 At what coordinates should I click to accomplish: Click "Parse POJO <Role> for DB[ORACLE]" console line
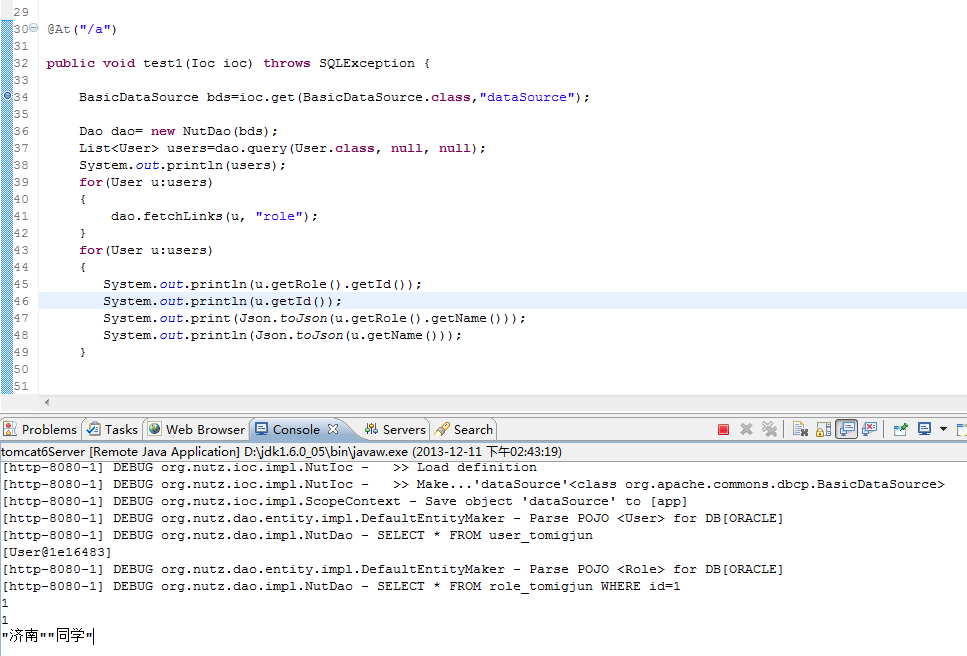[656, 569]
